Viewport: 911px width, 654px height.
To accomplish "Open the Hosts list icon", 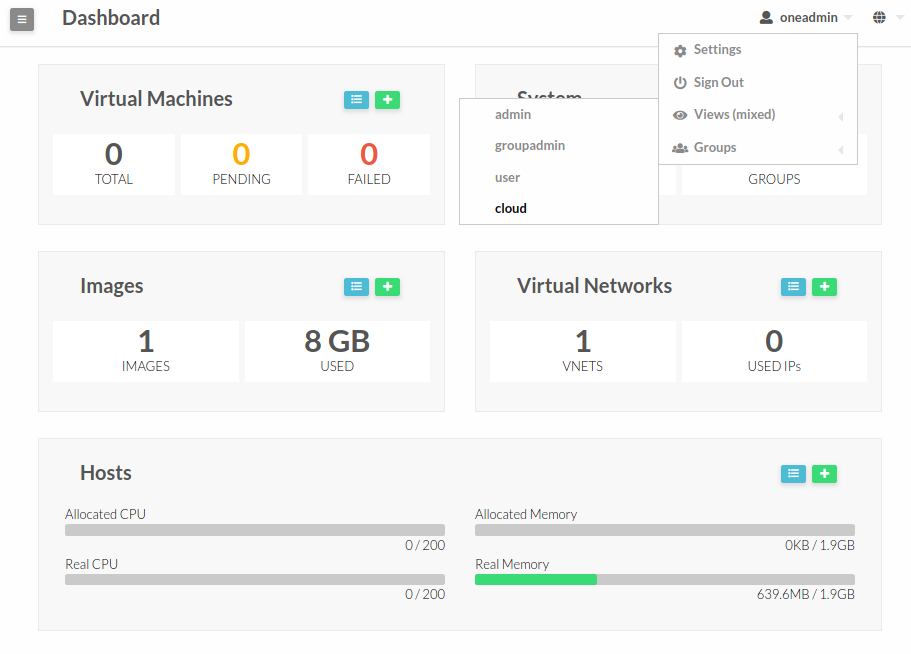I will coord(793,474).
